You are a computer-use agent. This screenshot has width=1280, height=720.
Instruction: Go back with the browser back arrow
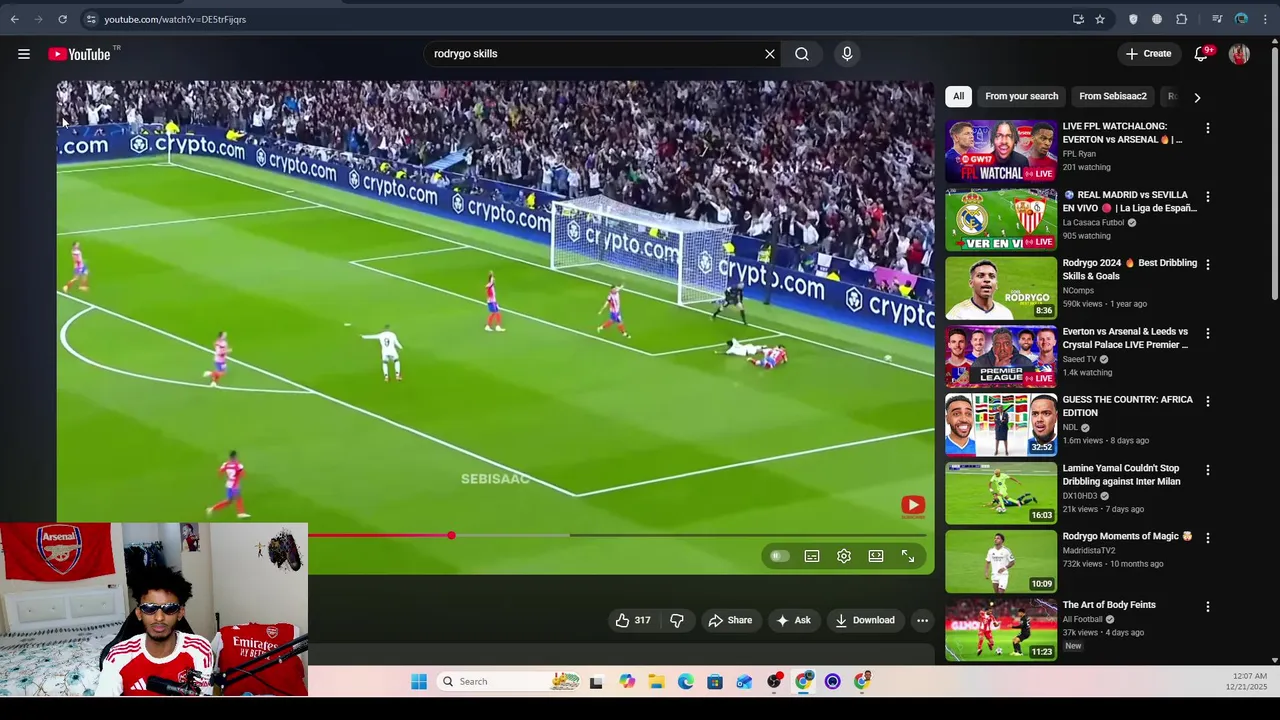(x=14, y=19)
